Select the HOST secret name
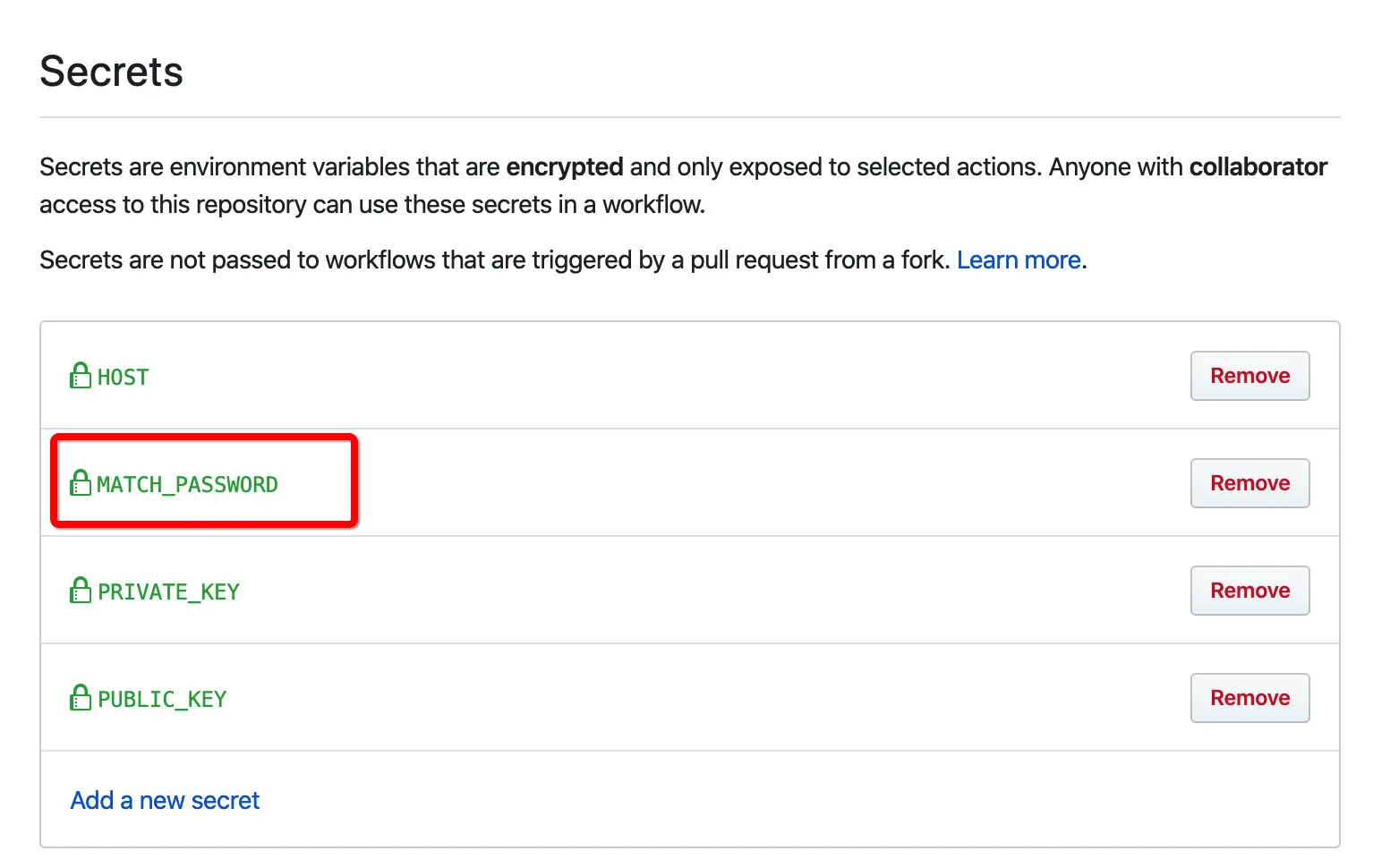This screenshot has width=1373, height=868. [x=124, y=377]
